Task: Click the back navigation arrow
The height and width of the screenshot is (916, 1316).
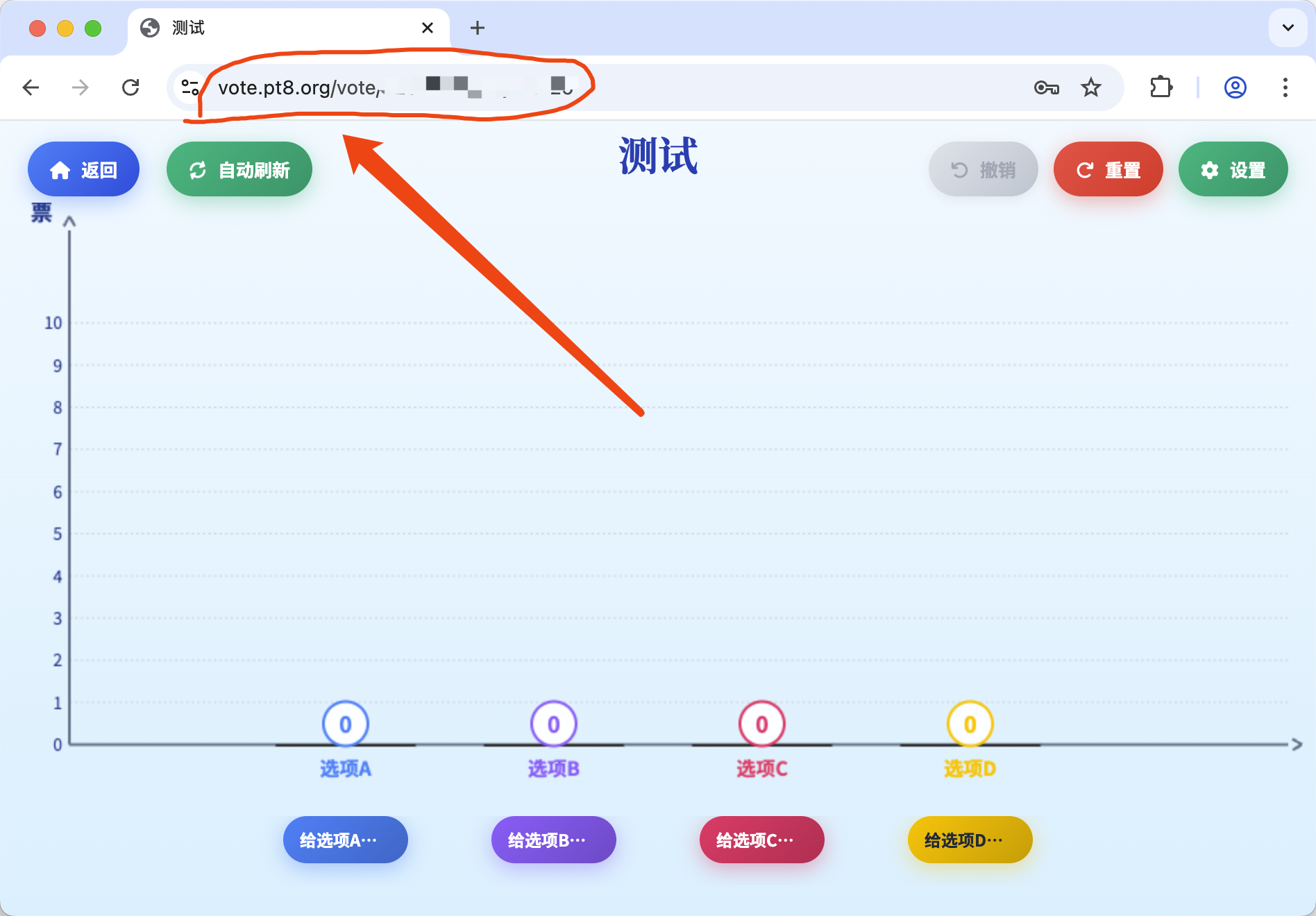Action: tap(31, 87)
